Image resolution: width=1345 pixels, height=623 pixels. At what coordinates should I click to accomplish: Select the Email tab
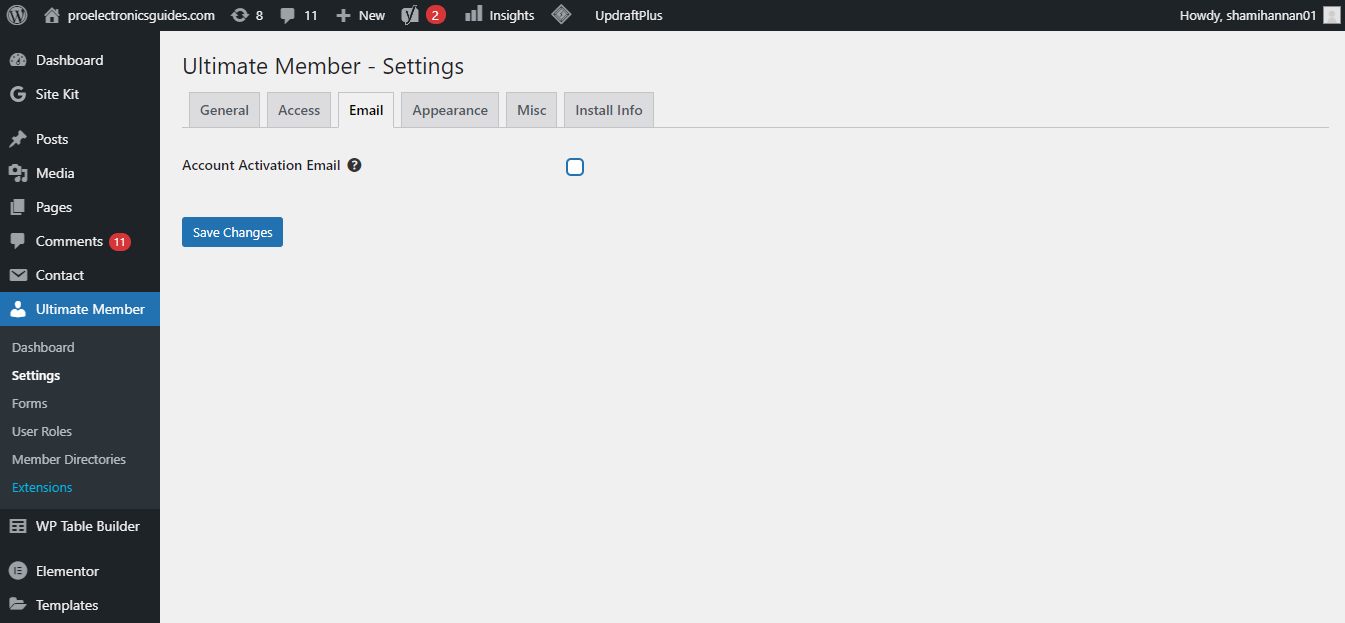[x=366, y=110]
